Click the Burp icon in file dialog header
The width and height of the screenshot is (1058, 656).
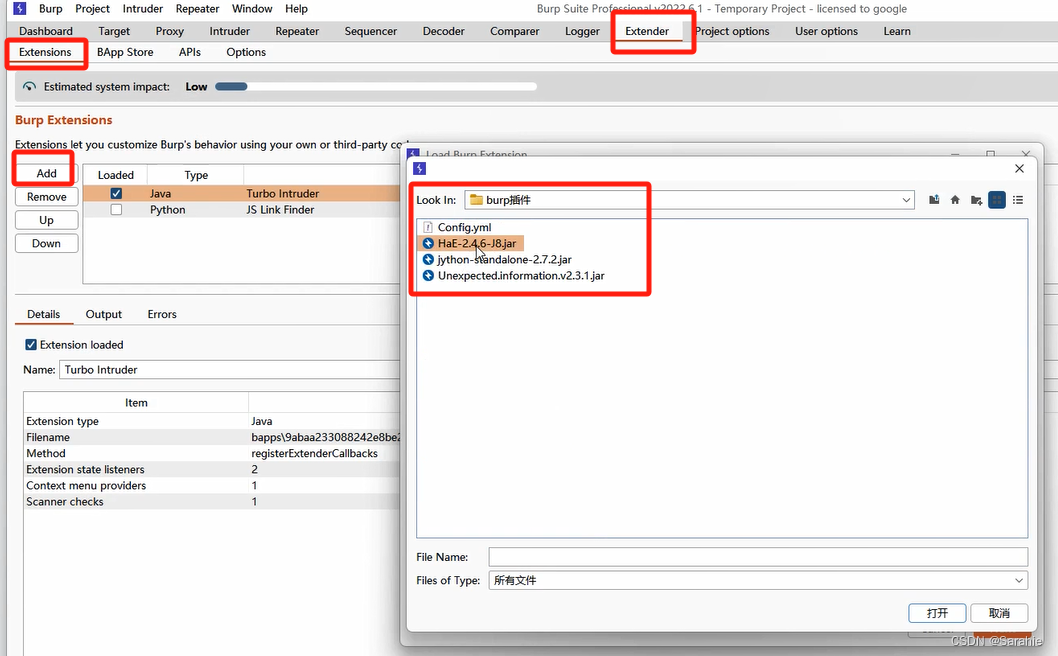pos(420,169)
